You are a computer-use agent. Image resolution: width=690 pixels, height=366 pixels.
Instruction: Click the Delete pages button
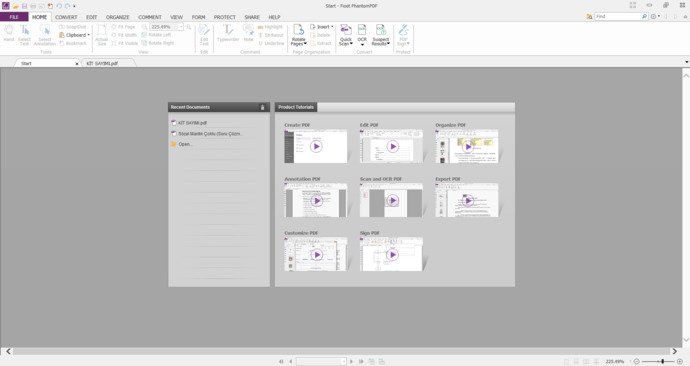[320, 35]
